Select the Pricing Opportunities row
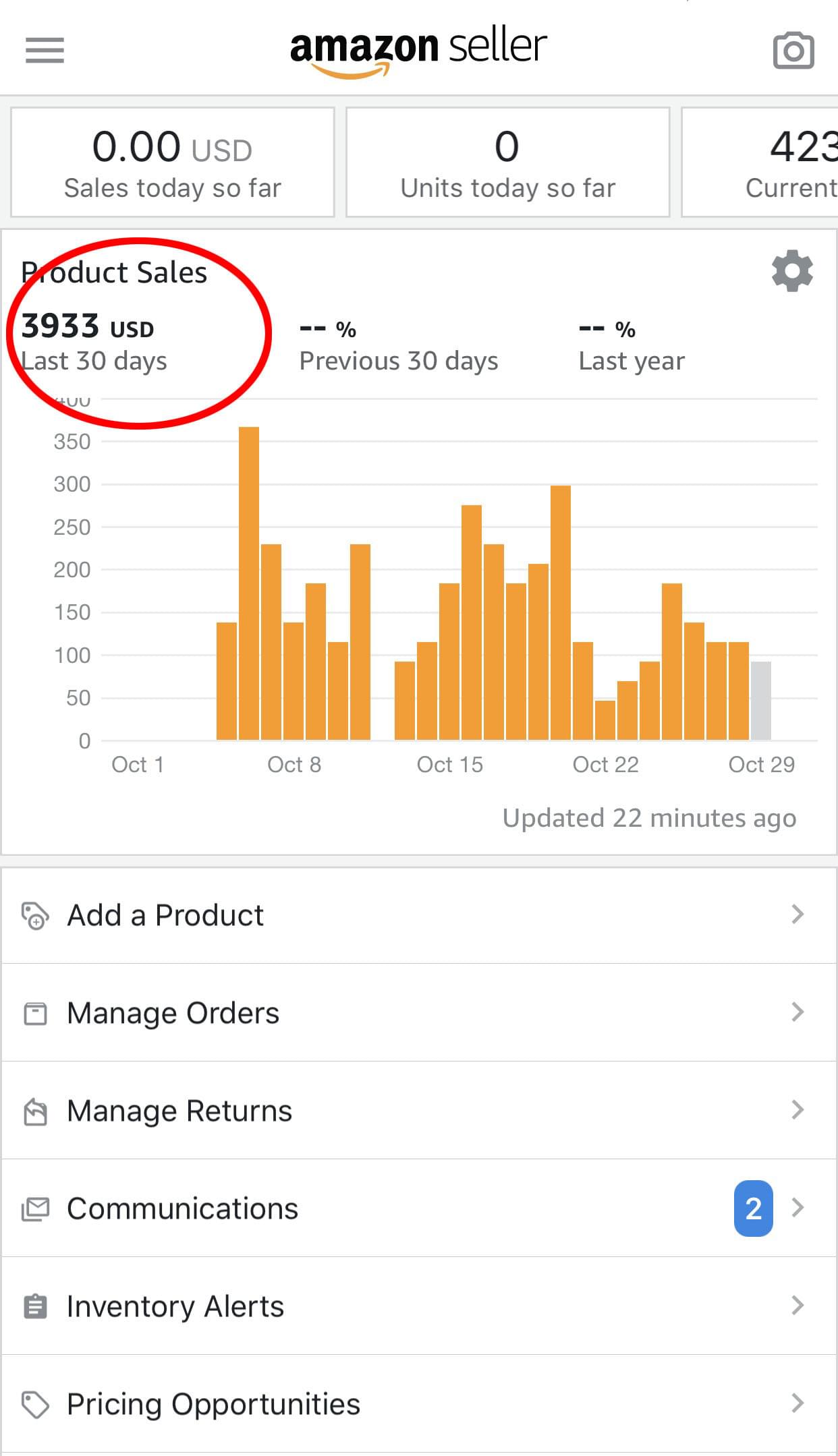This screenshot has width=838, height=1456. point(213,1405)
